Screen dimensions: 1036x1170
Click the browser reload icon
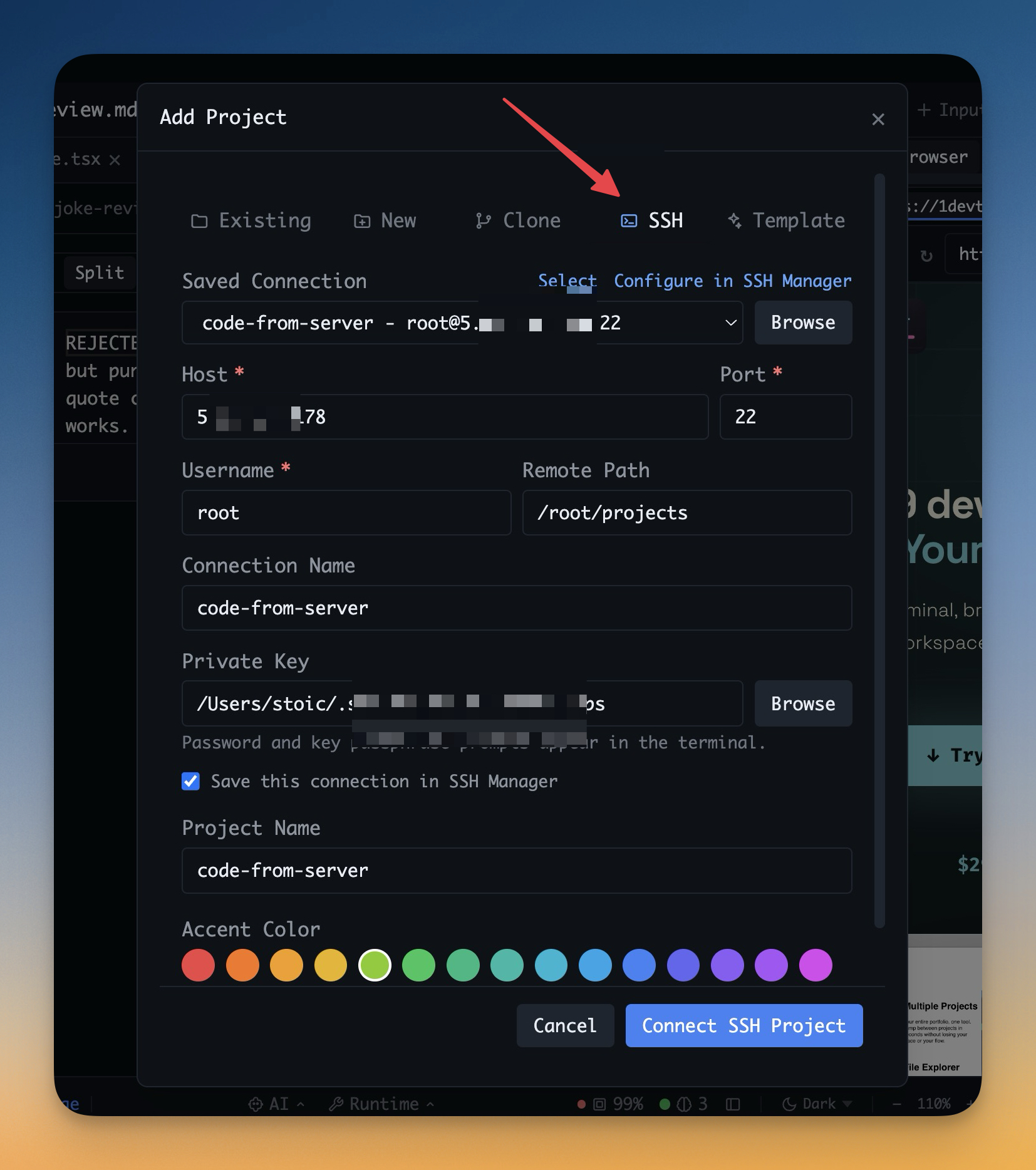pos(926,256)
